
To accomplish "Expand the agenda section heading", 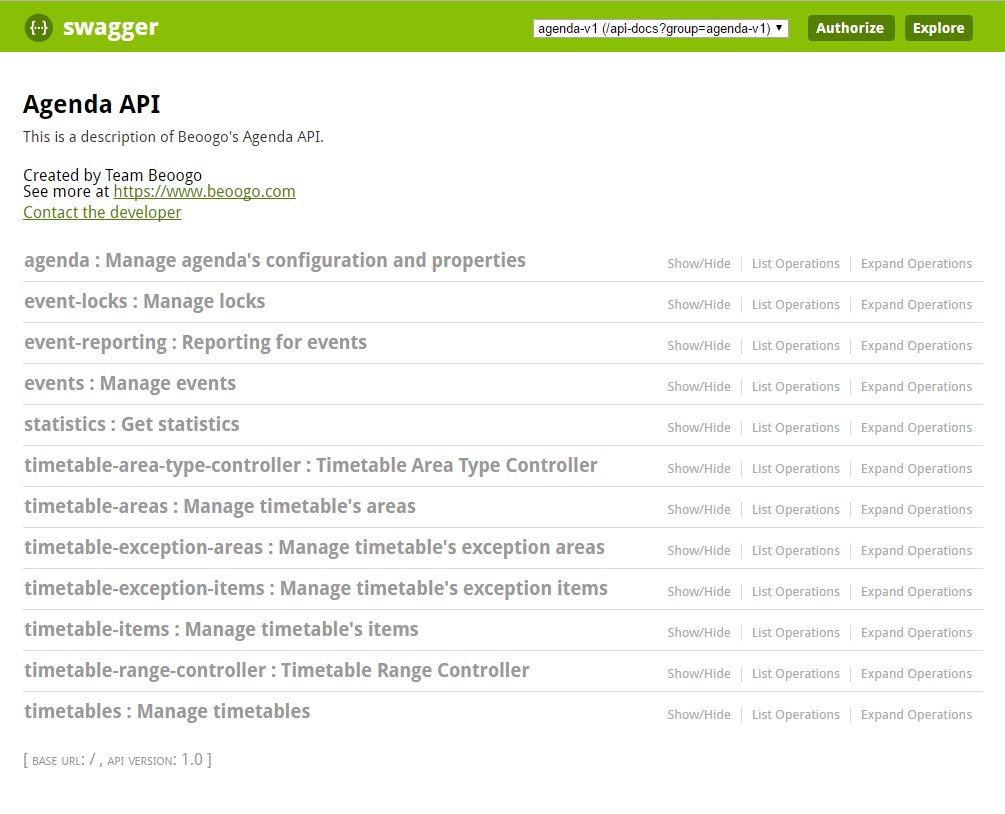I will click(275, 260).
